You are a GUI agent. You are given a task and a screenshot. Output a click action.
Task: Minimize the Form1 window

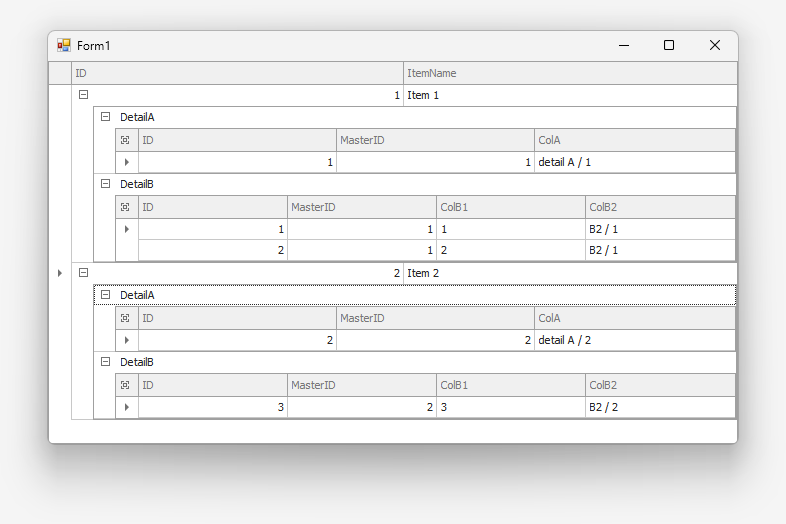pos(624,45)
